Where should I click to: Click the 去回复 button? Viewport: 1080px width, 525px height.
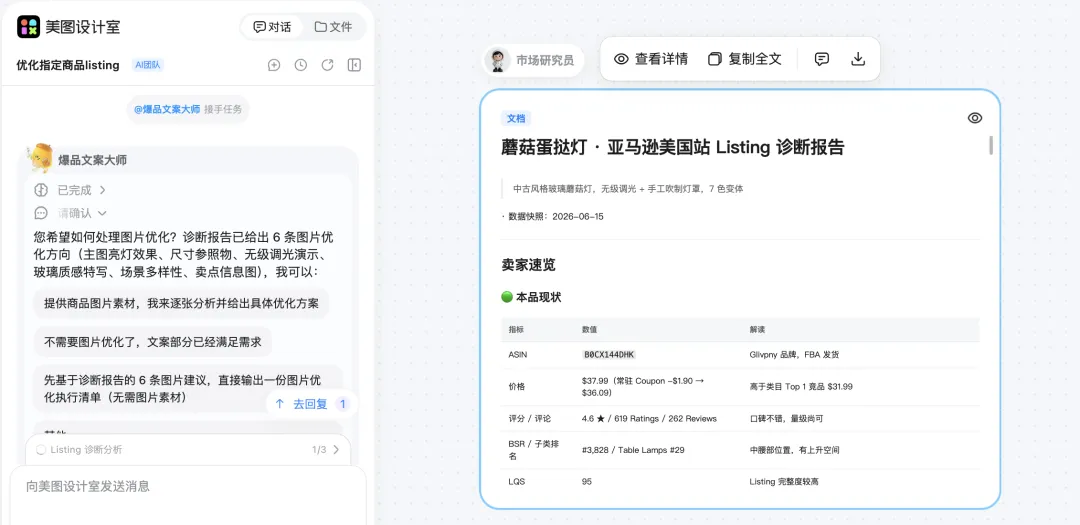pyautogui.click(x=311, y=404)
